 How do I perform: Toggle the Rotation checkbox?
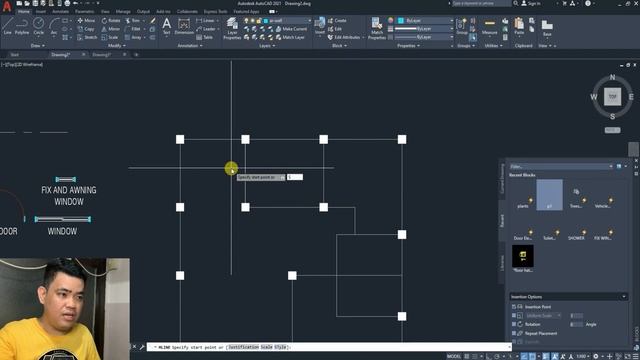[x=514, y=324]
